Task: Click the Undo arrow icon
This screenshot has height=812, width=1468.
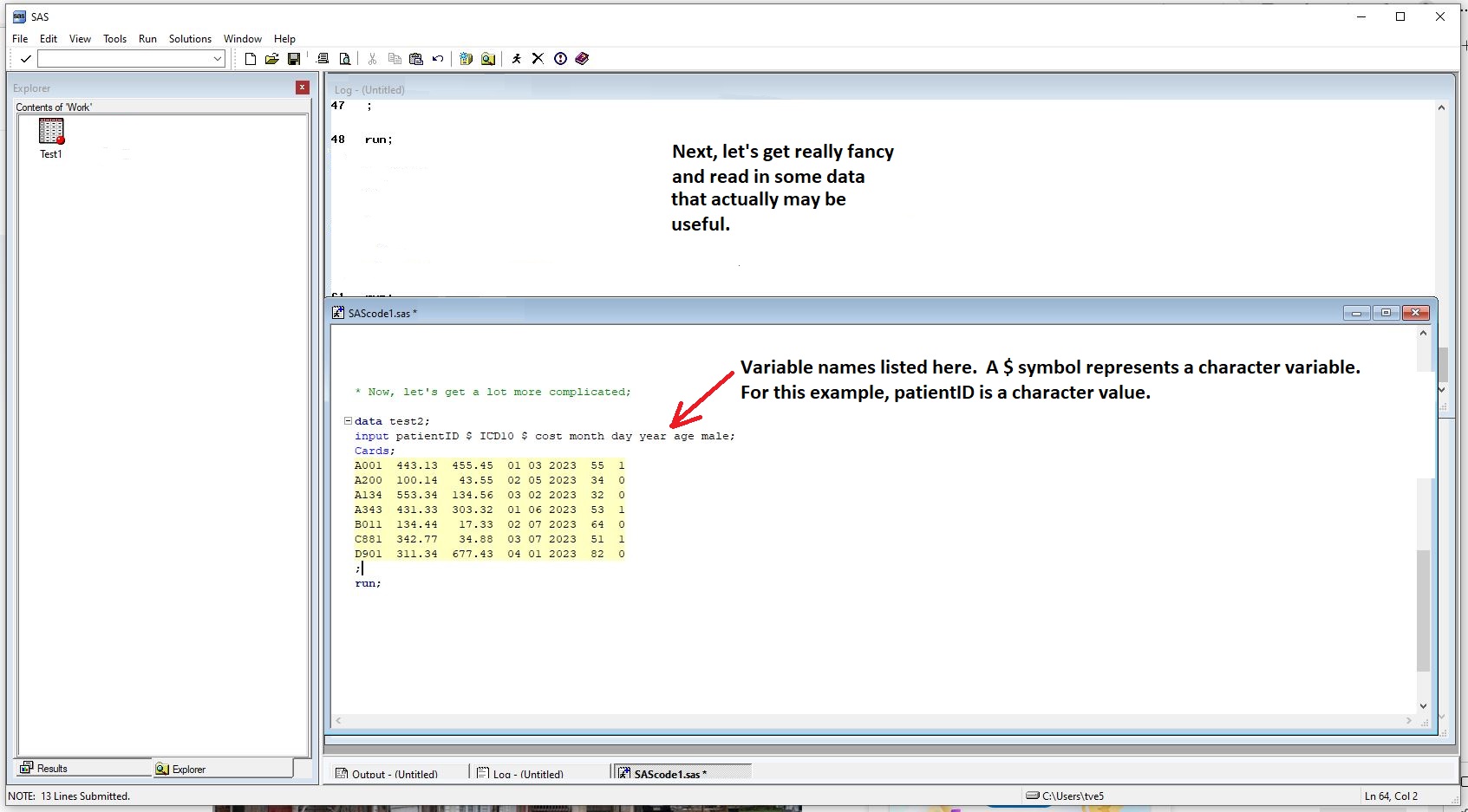Action: (x=438, y=59)
